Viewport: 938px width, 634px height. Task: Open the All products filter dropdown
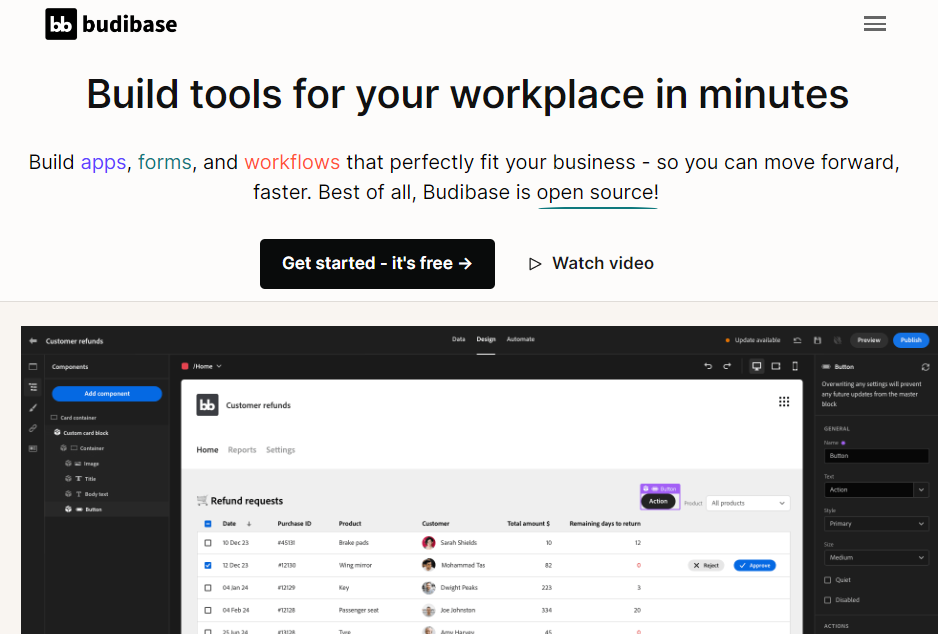[x=748, y=503]
